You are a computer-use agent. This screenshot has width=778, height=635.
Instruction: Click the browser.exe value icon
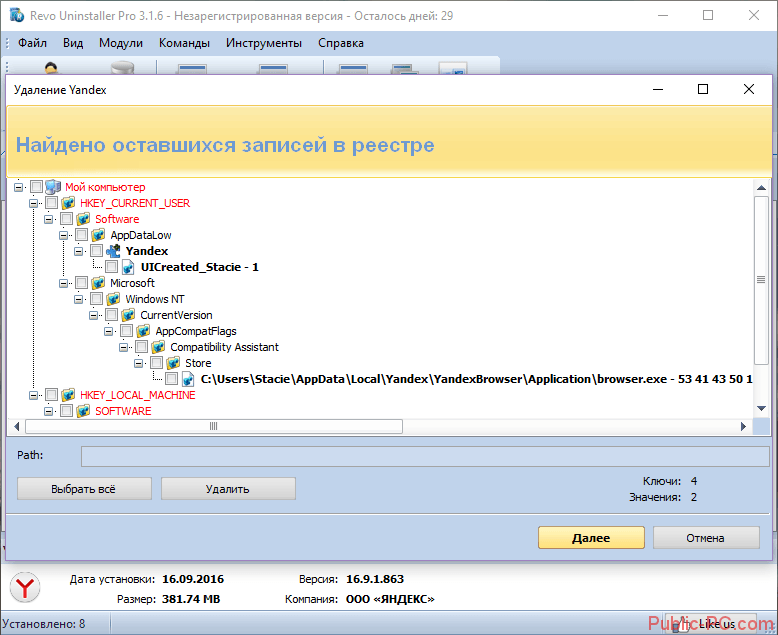click(x=188, y=379)
